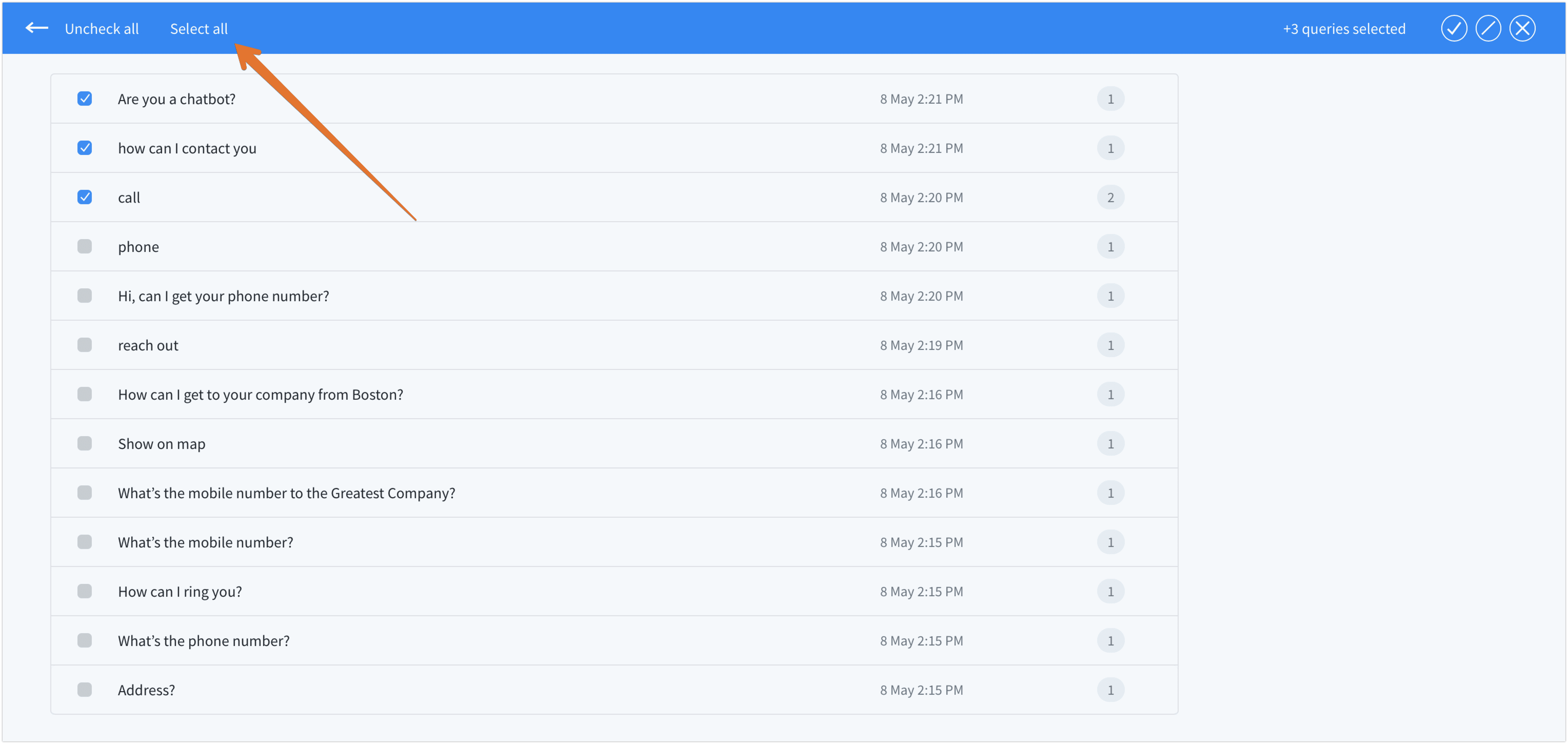
Task: Uncheck 'how can I contact you' checkbox
Action: tap(85, 148)
